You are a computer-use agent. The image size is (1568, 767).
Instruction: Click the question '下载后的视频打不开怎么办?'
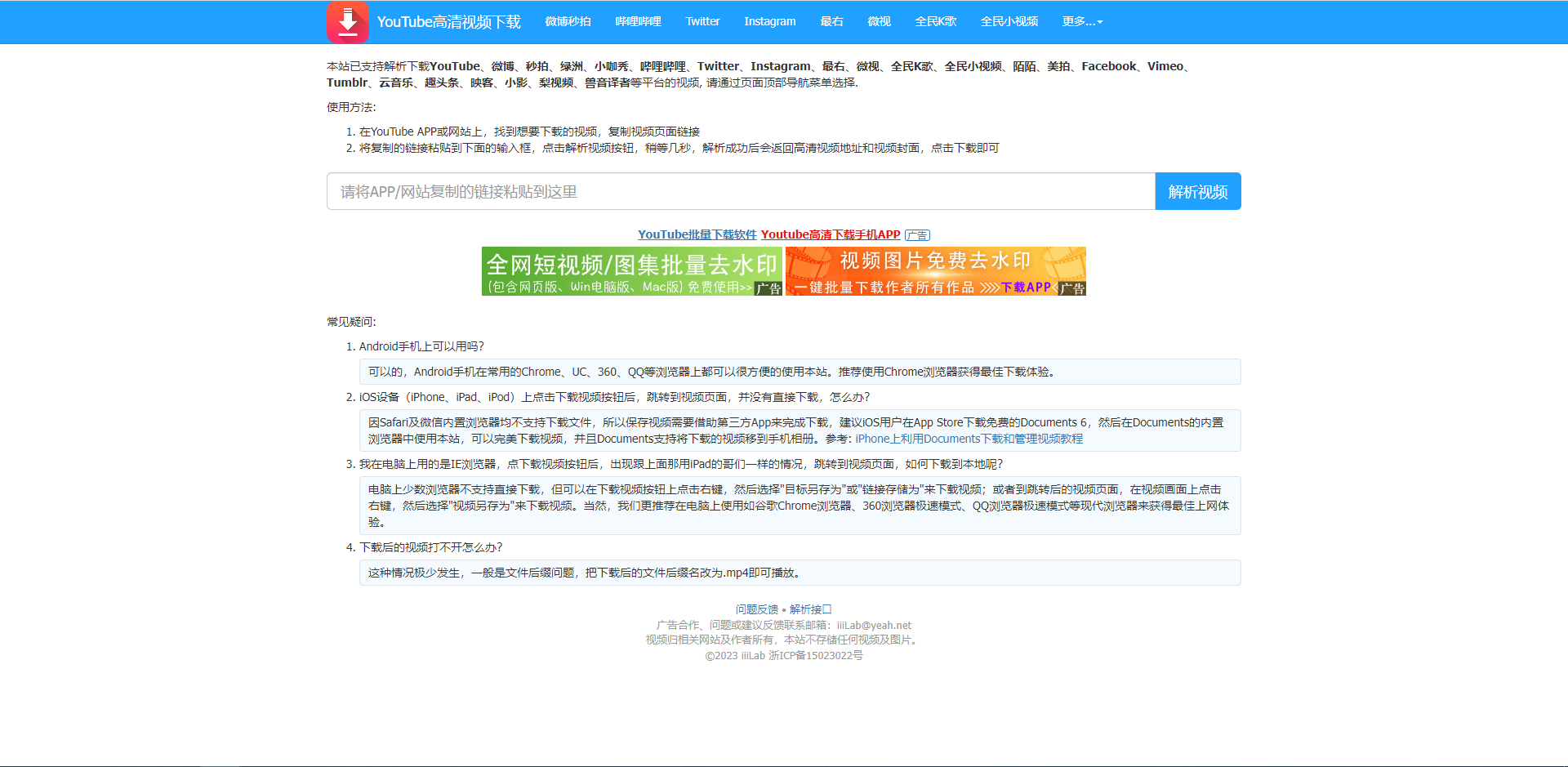pyautogui.click(x=431, y=547)
